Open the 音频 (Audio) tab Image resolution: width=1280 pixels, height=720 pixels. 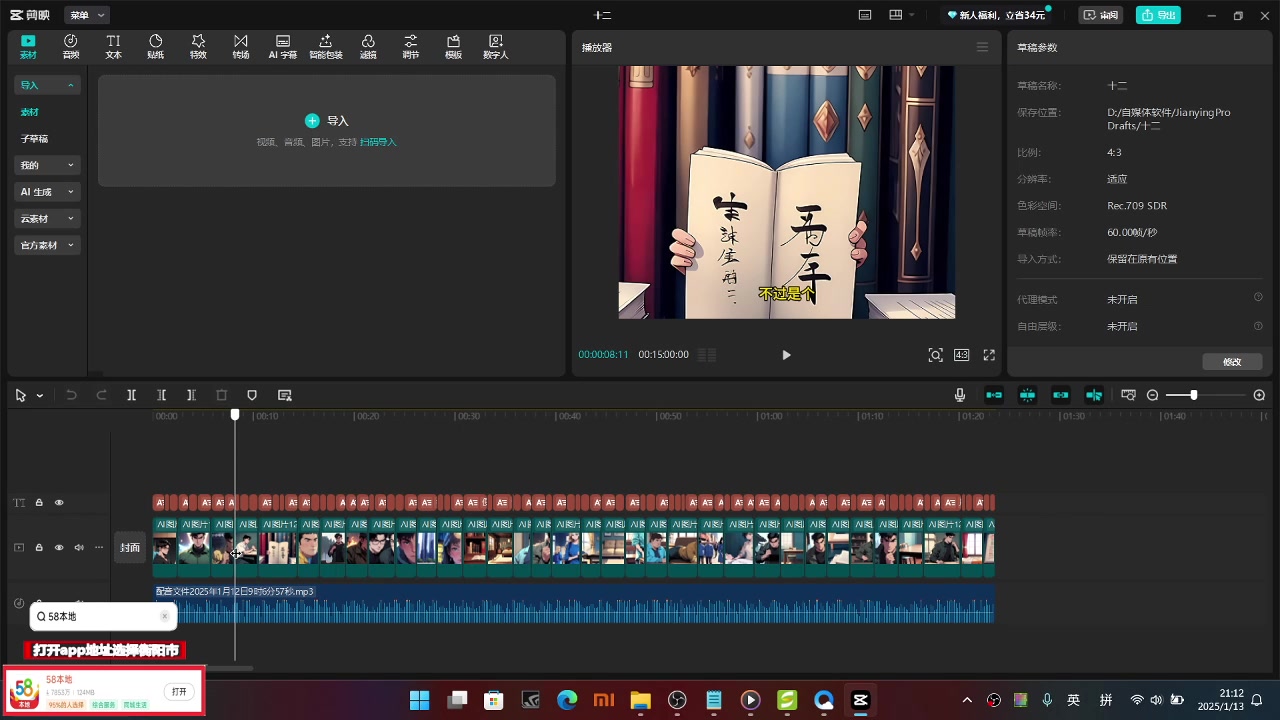pyautogui.click(x=71, y=46)
